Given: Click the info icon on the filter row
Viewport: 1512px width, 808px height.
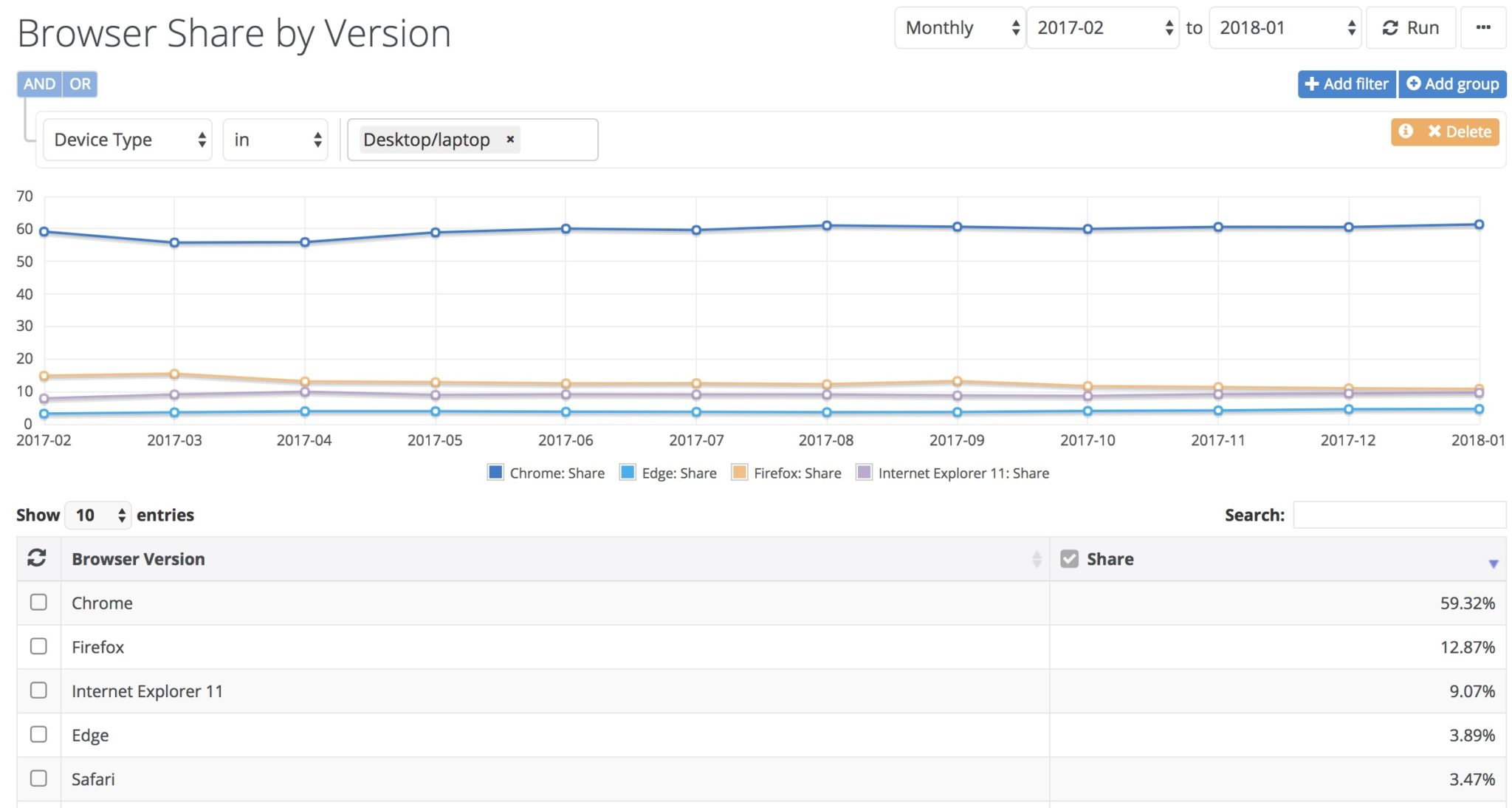Looking at the screenshot, I should click(x=1406, y=132).
